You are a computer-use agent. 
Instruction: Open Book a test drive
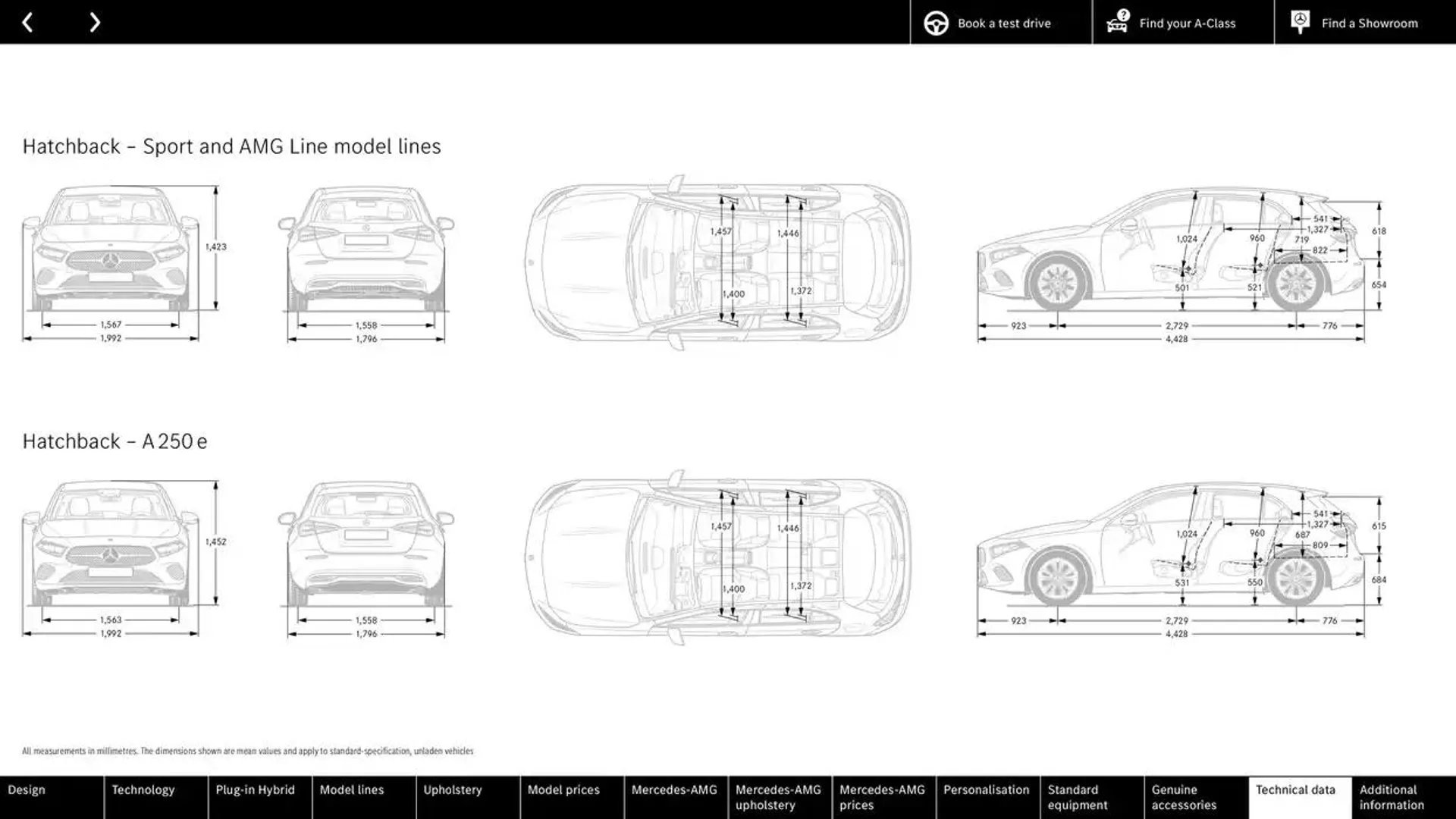[1001, 23]
